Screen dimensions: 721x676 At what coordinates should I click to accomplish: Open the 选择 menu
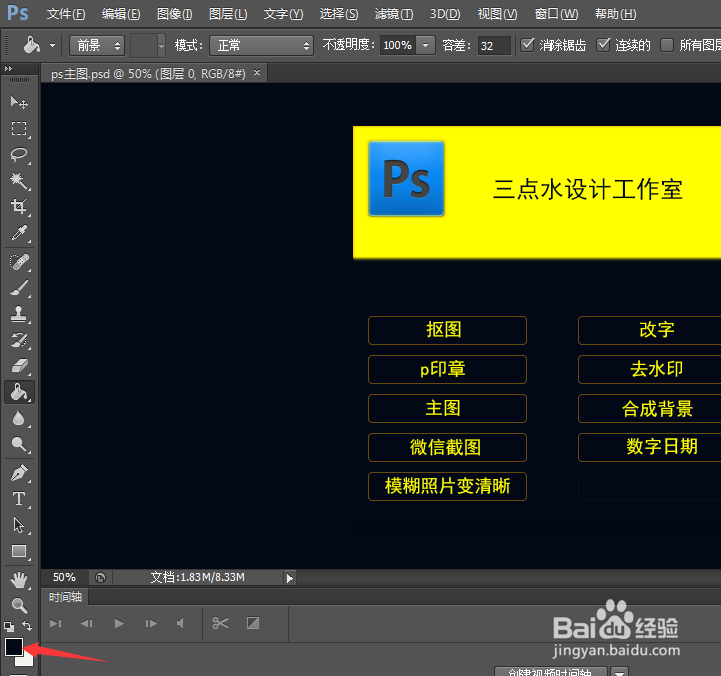pos(339,14)
